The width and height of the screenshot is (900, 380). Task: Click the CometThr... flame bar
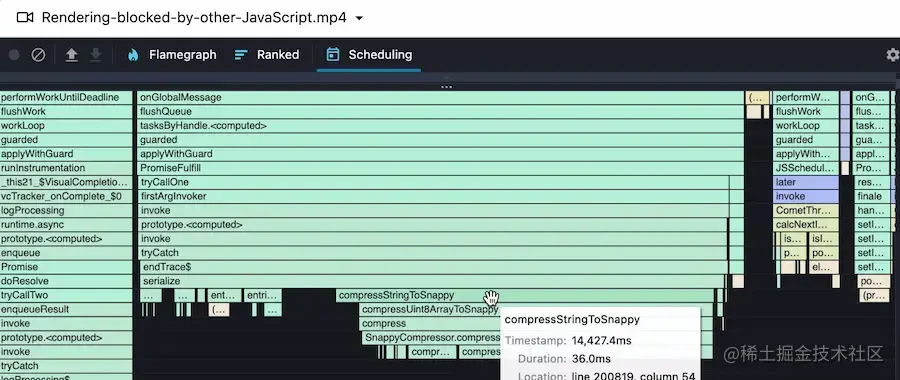click(806, 211)
